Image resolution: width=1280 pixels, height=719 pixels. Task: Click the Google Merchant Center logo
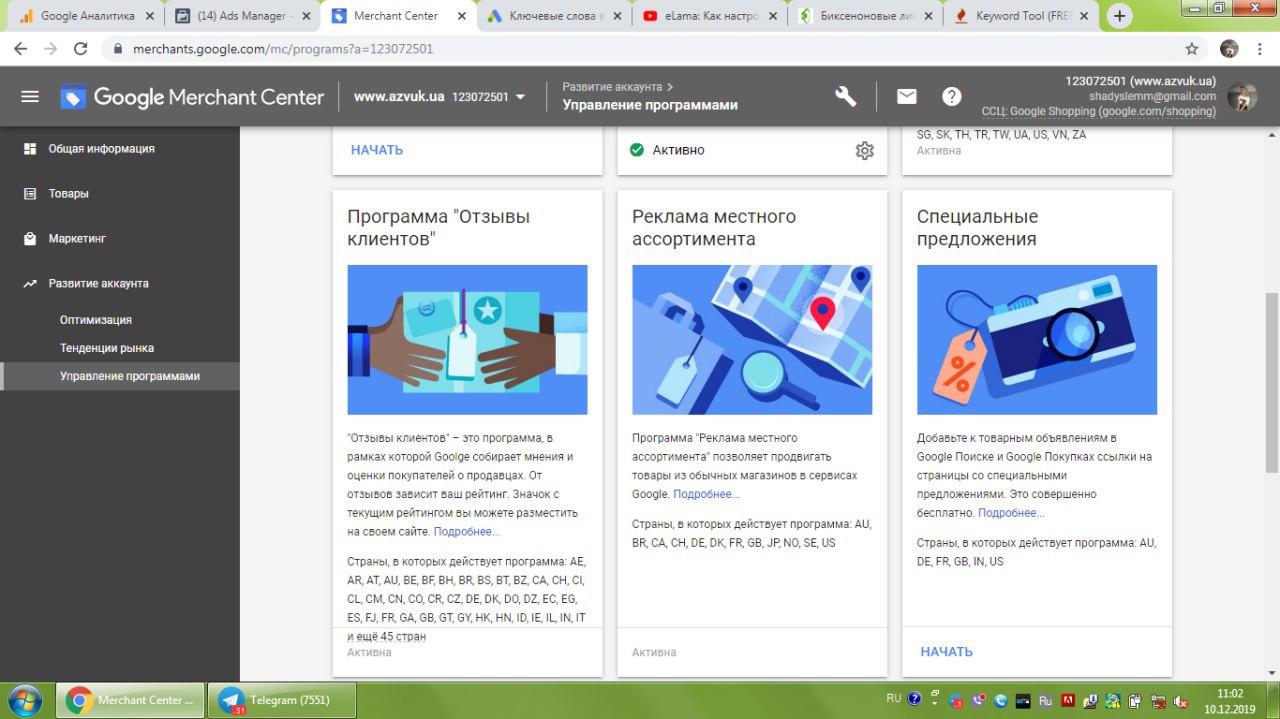tap(192, 97)
